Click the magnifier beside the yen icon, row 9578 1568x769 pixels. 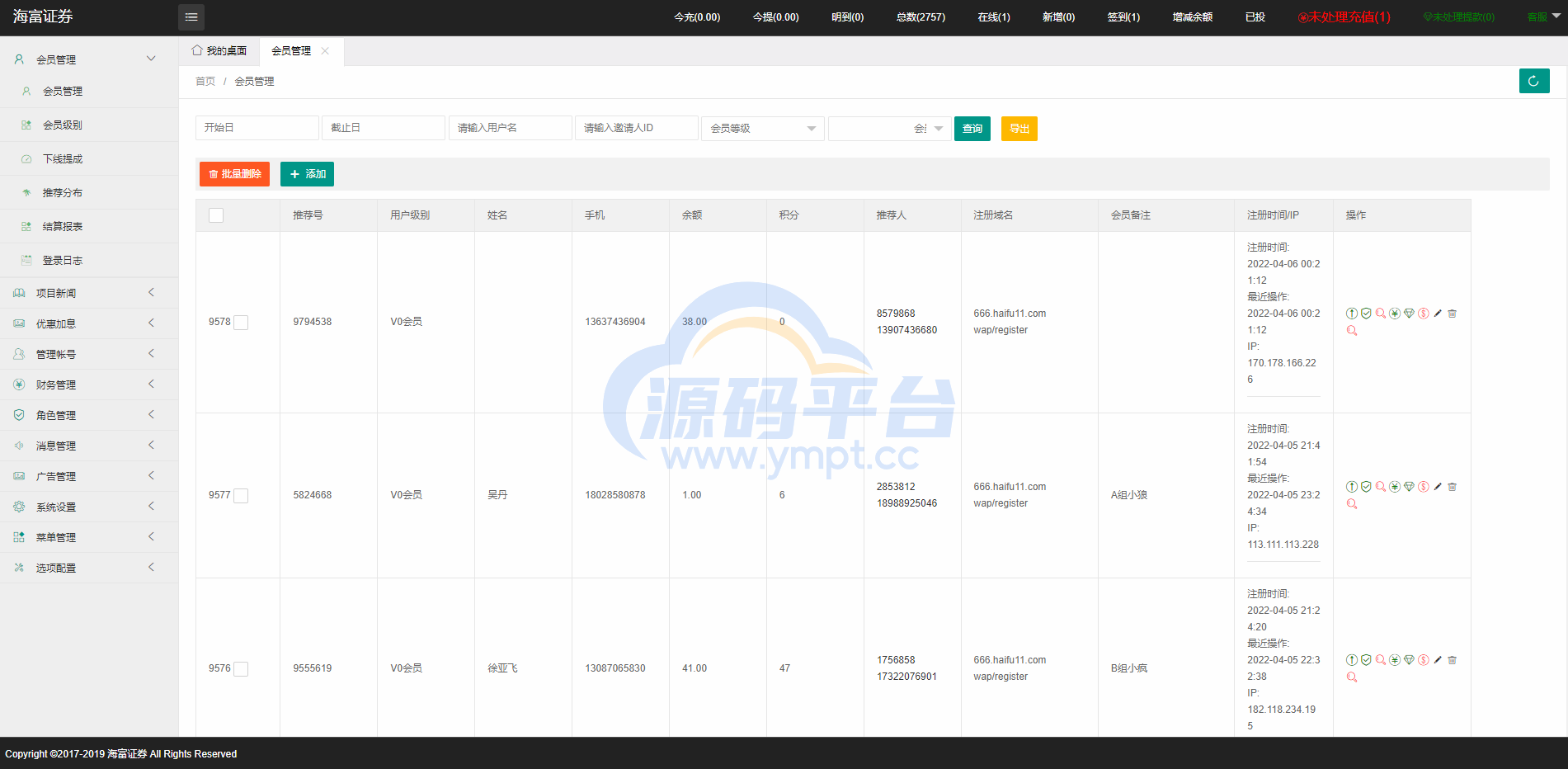(1380, 314)
